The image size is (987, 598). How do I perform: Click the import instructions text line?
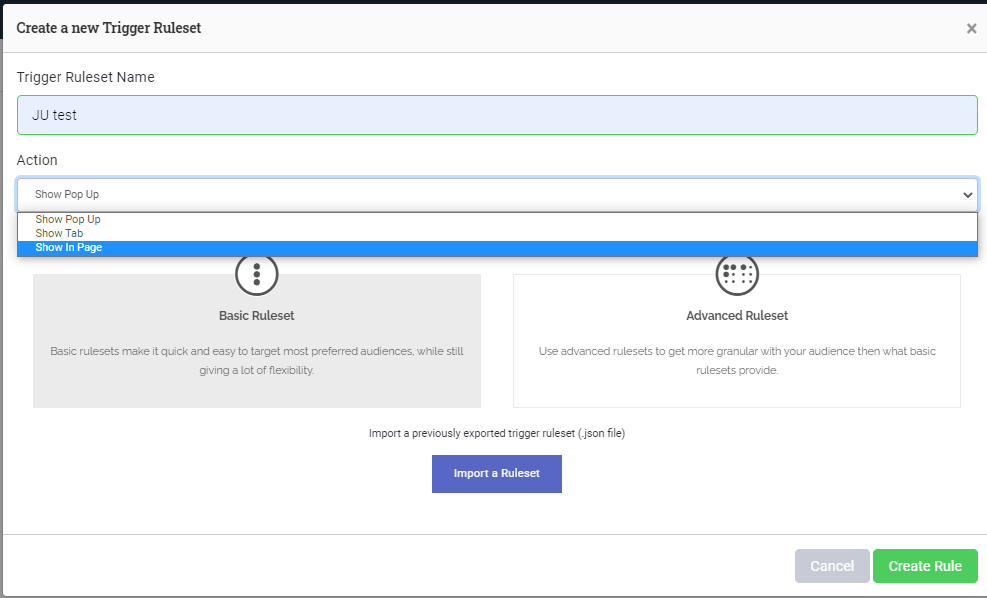click(497, 433)
